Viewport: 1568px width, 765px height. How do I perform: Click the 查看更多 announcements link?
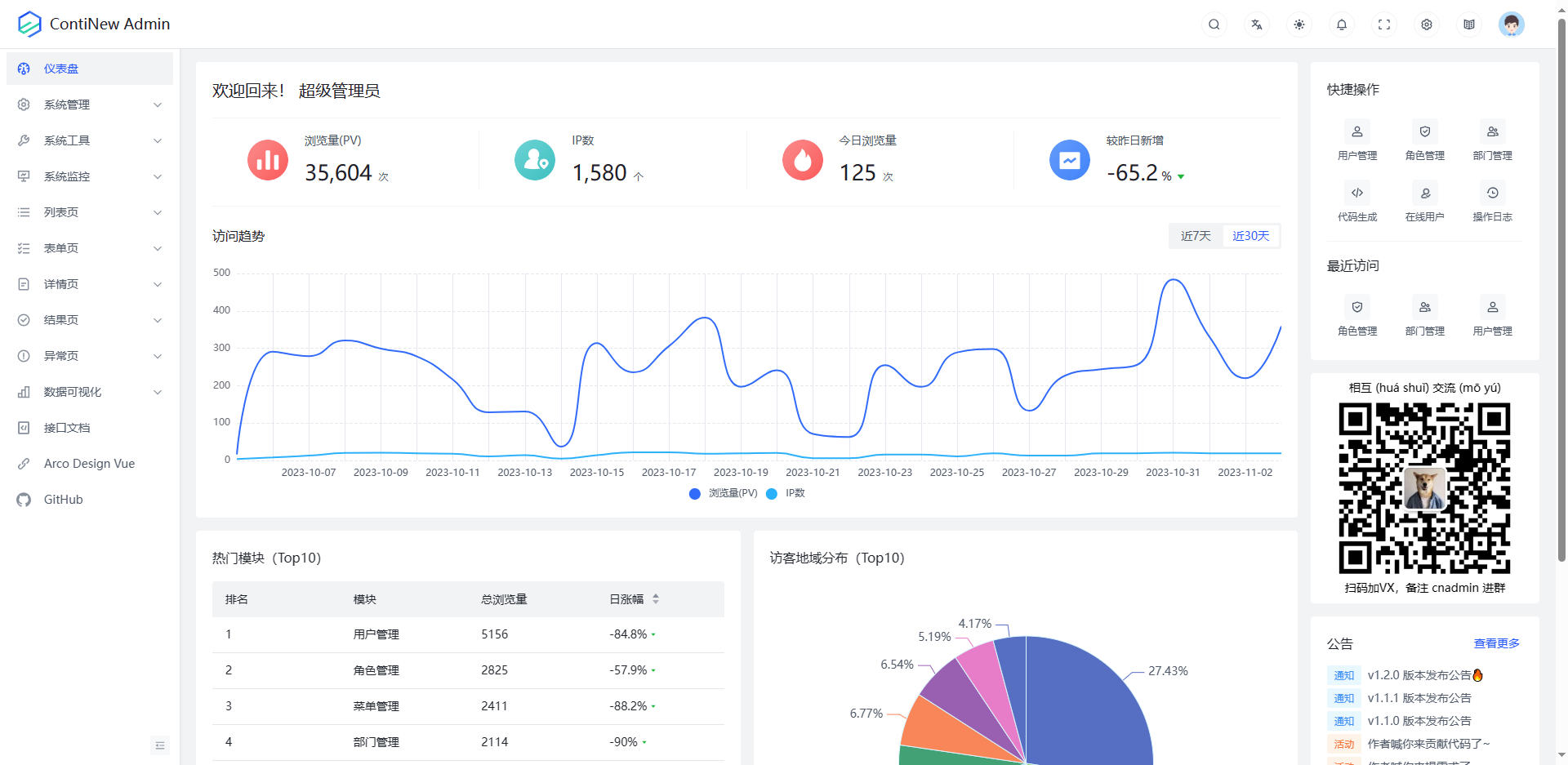1496,643
